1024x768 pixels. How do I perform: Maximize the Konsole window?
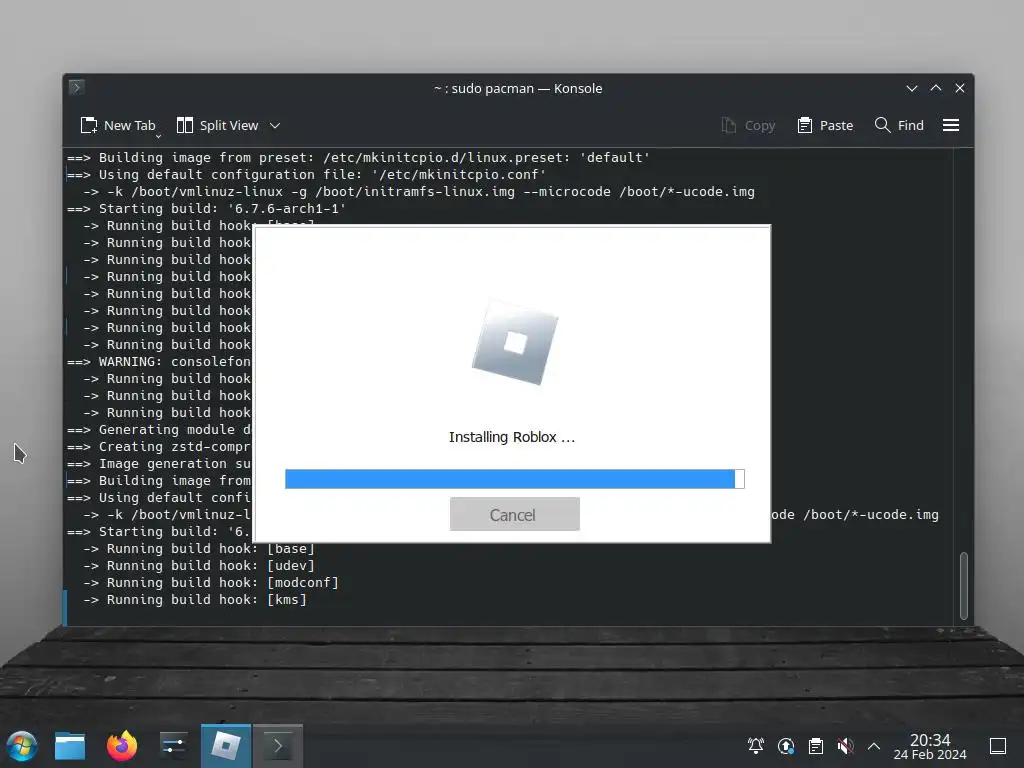936,88
